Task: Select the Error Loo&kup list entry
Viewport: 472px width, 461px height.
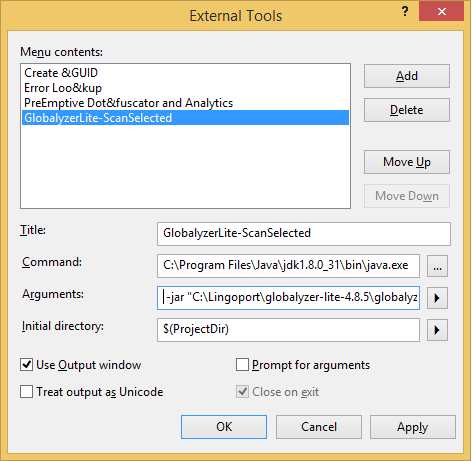Action: [185, 88]
